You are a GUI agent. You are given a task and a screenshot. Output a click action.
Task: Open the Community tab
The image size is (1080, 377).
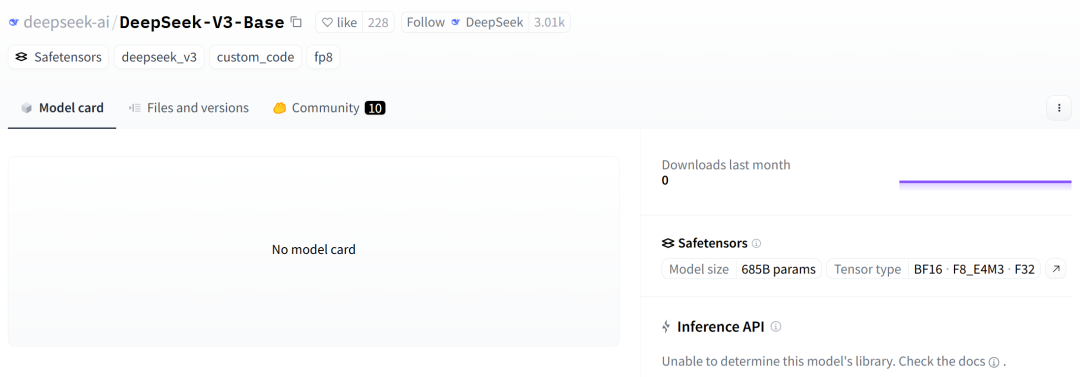click(329, 108)
